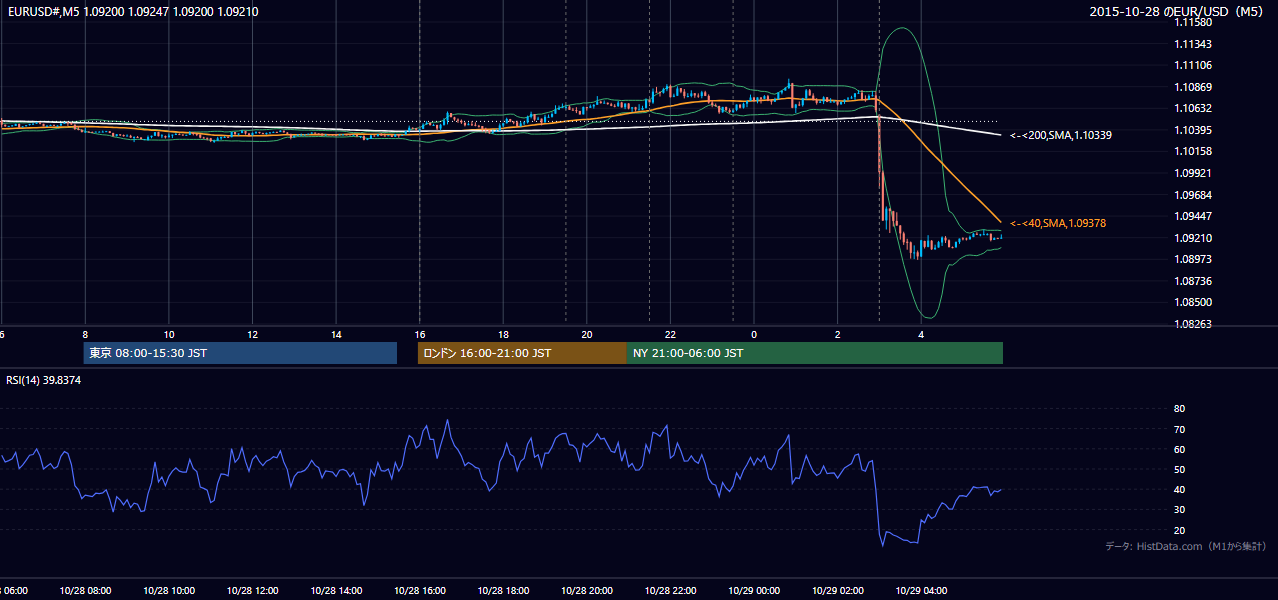Image resolution: width=1278 pixels, height=600 pixels.
Task: Click price axis value 1.11106
Action: pos(1192,65)
